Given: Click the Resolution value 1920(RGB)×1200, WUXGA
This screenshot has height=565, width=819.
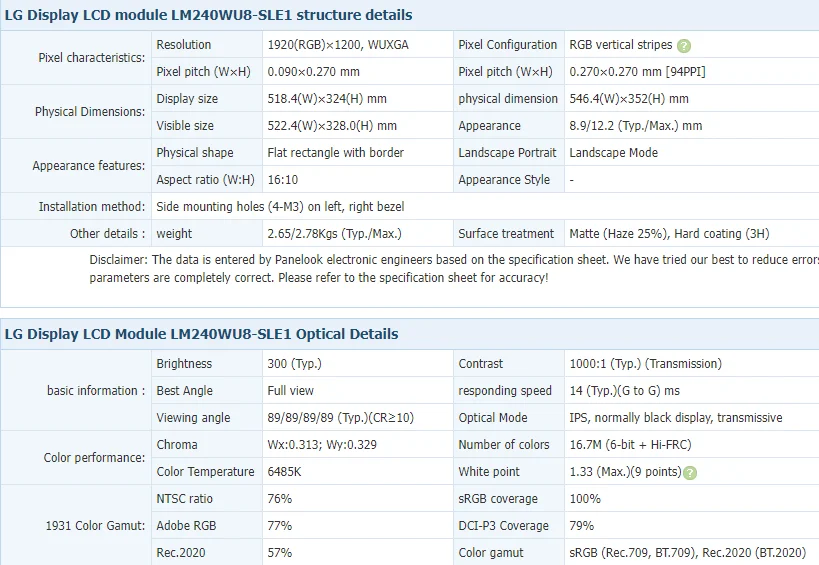Looking at the screenshot, I should click(x=338, y=45).
